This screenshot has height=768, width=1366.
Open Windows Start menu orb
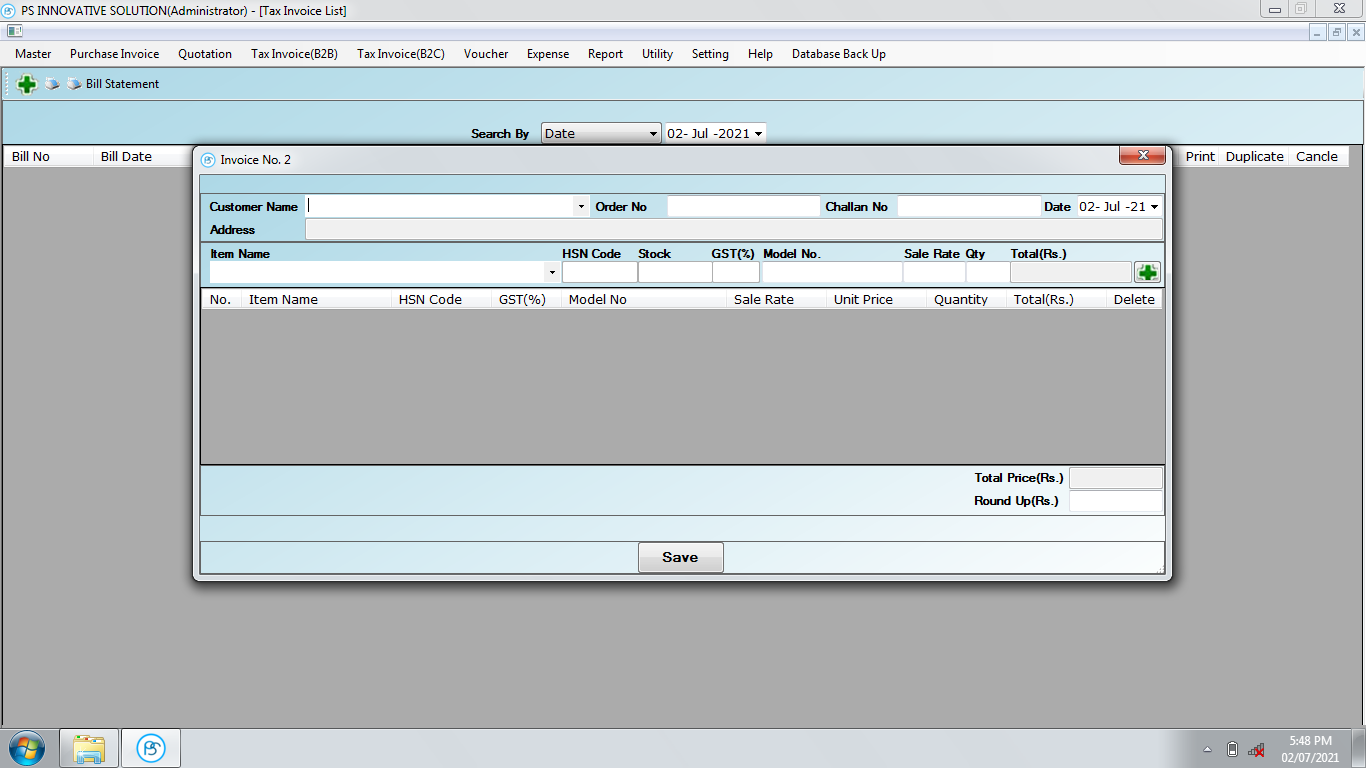coord(27,748)
